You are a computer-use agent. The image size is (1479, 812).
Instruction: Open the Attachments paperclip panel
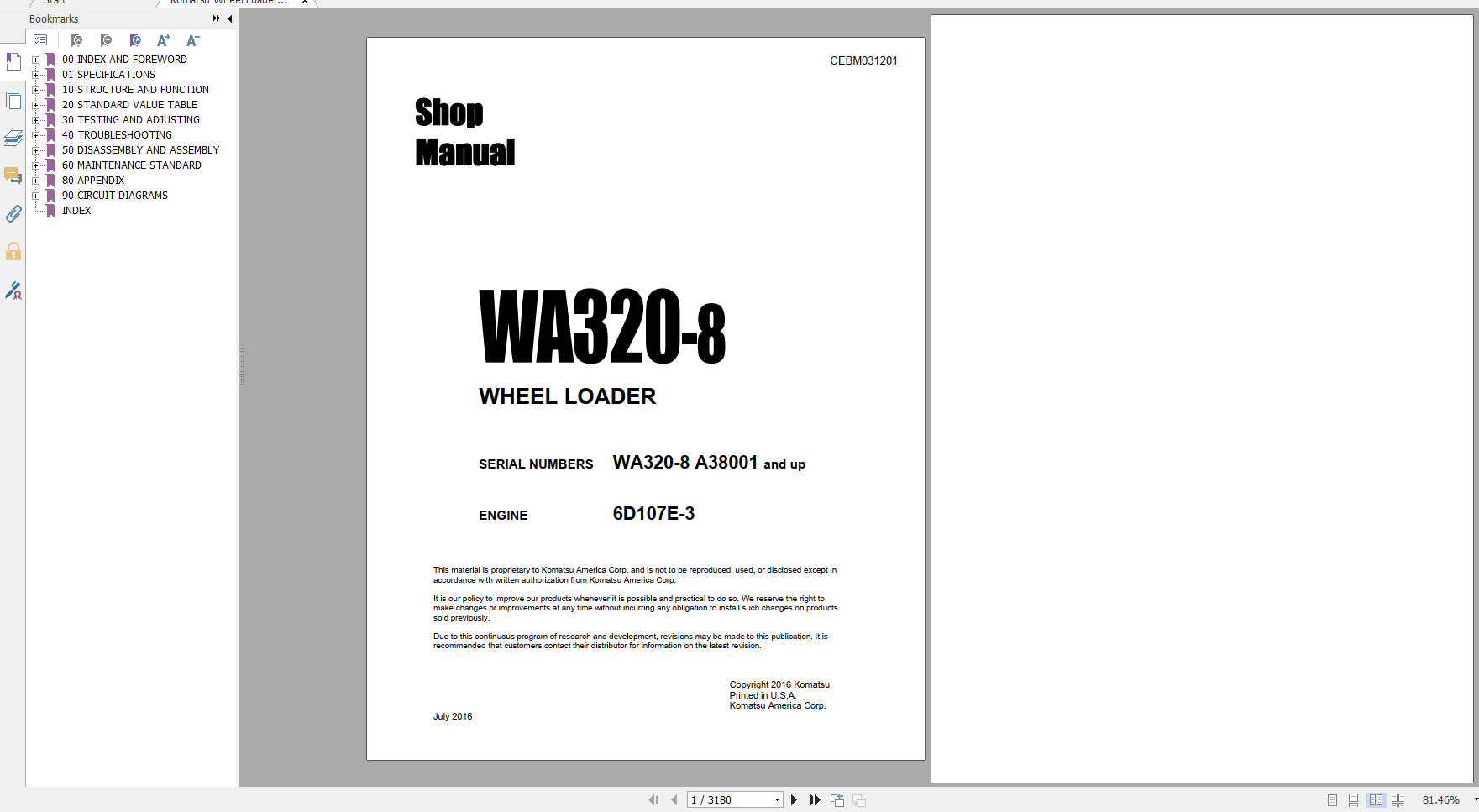13,213
